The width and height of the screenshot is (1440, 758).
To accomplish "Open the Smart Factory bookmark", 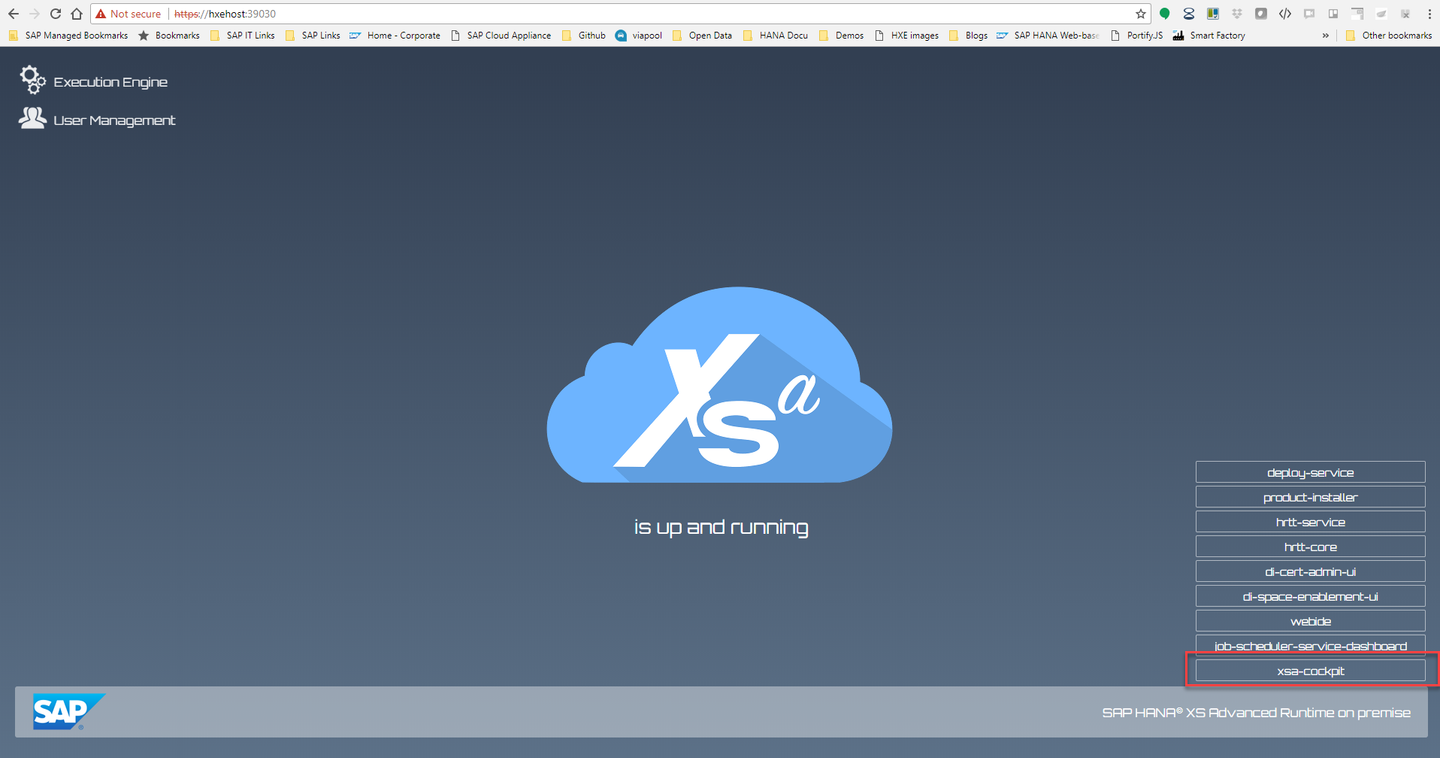I will (1209, 35).
